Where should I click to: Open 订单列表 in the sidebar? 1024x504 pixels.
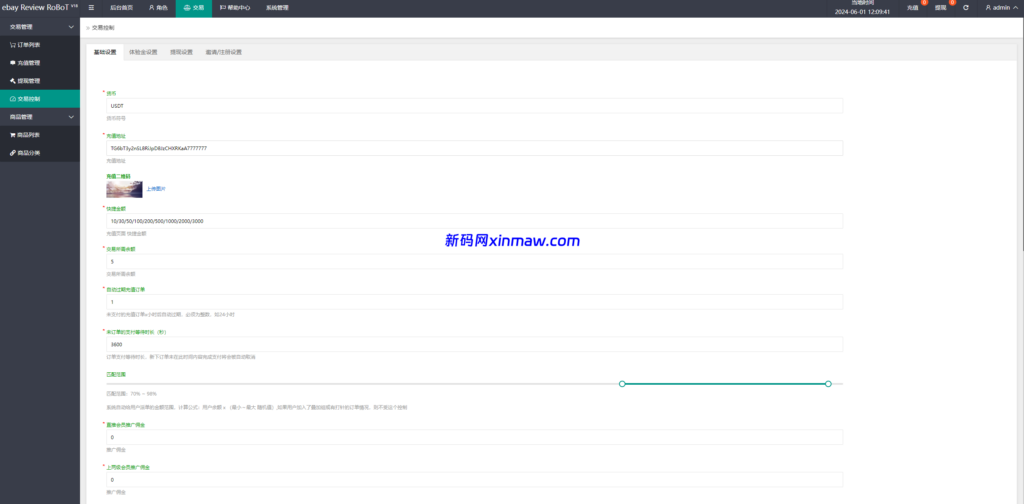point(40,45)
